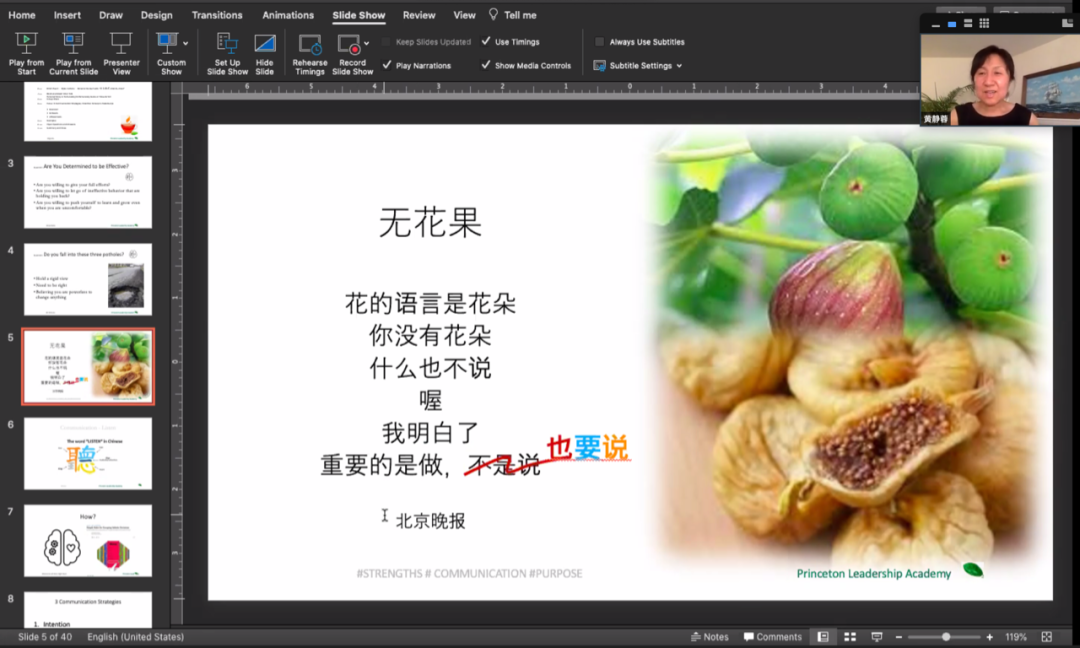
Task: Click the zoom out minus button
Action: point(899,637)
